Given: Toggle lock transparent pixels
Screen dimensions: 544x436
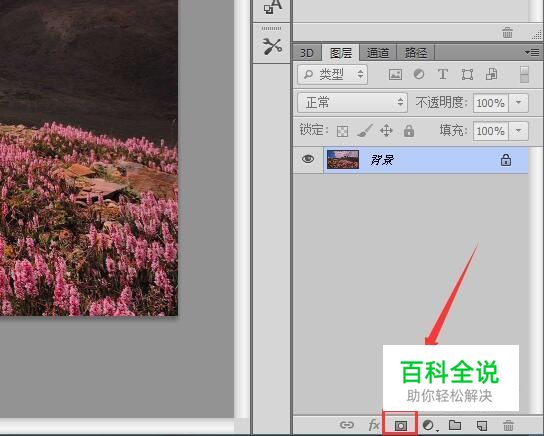Looking at the screenshot, I should click(342, 131).
